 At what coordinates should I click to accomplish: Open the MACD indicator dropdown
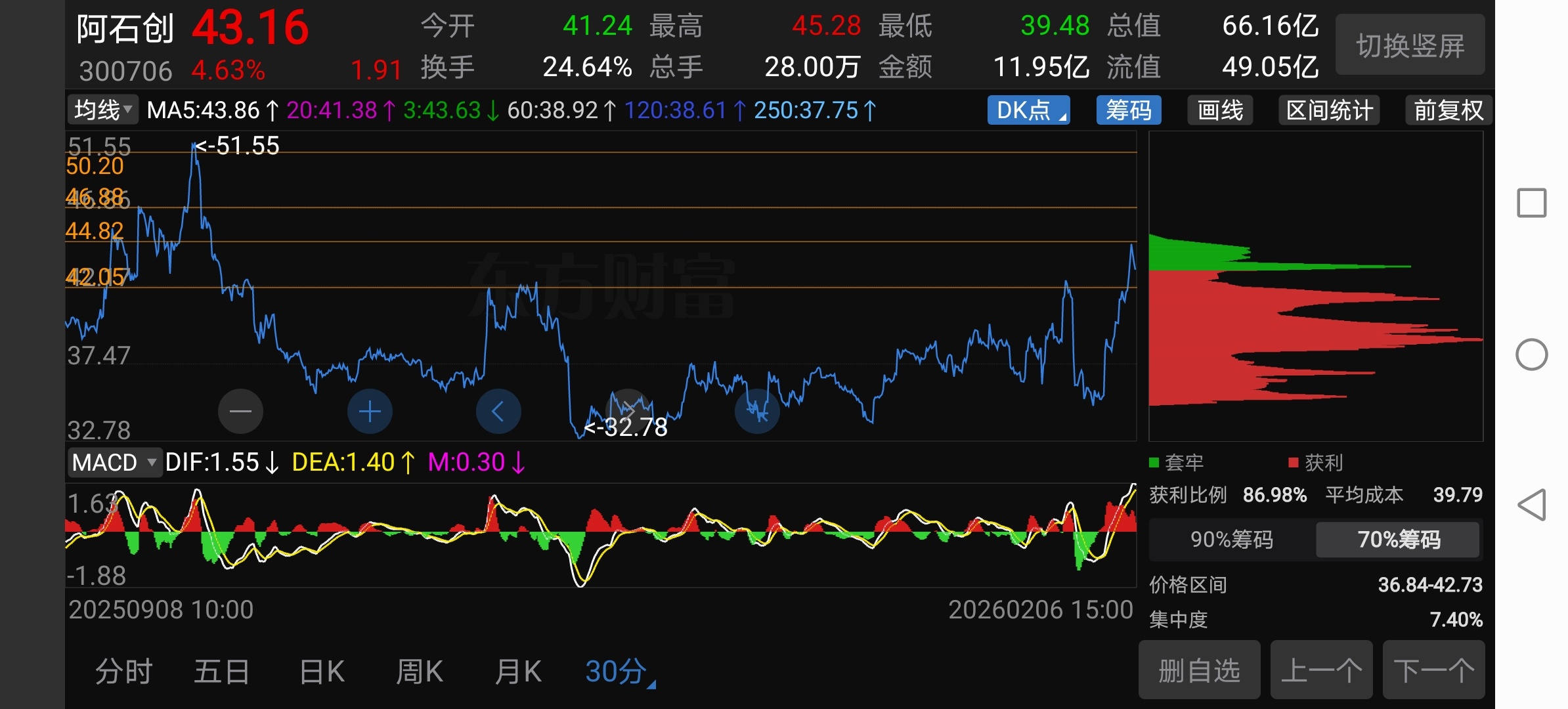(x=114, y=462)
